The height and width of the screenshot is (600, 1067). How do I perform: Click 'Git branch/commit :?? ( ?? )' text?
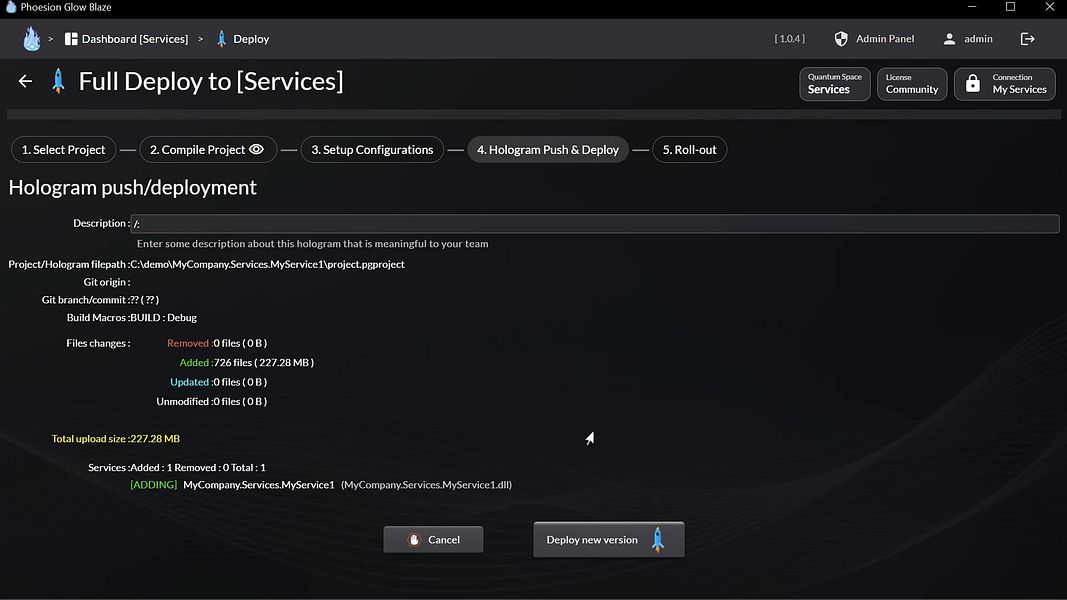click(100, 300)
